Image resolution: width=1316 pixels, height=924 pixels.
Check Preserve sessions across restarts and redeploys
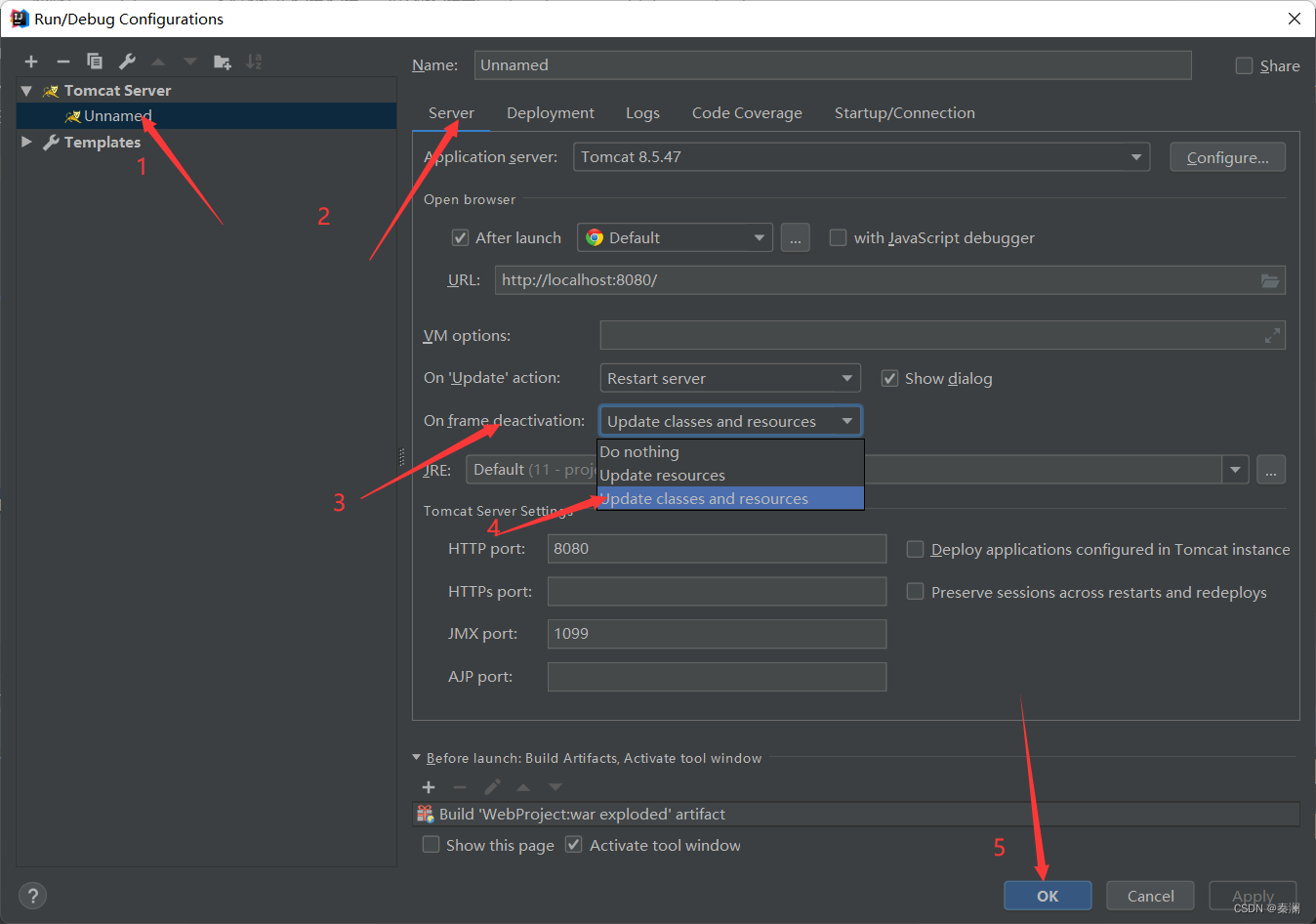[916, 591]
